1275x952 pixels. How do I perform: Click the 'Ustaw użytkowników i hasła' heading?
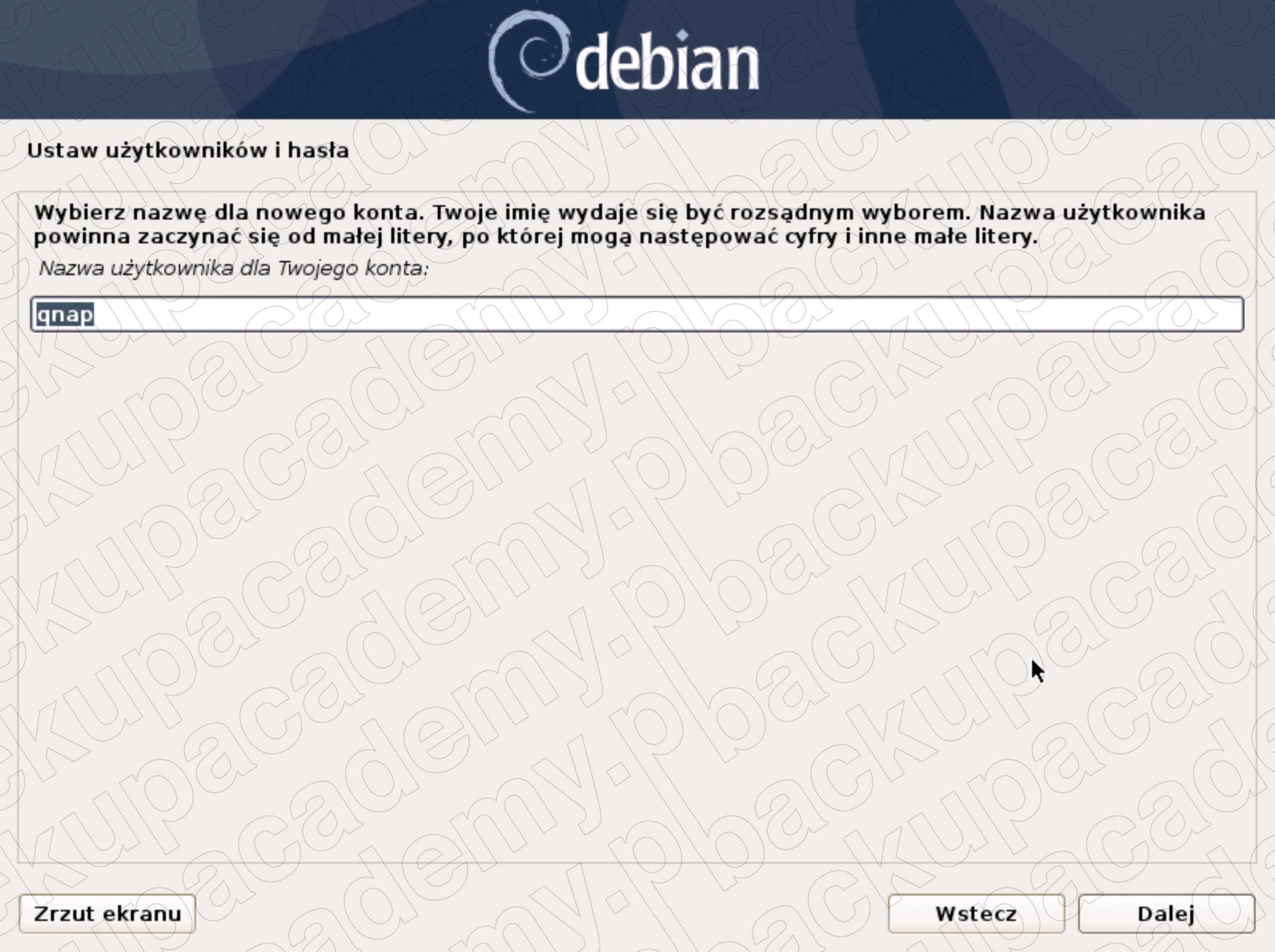point(188,150)
